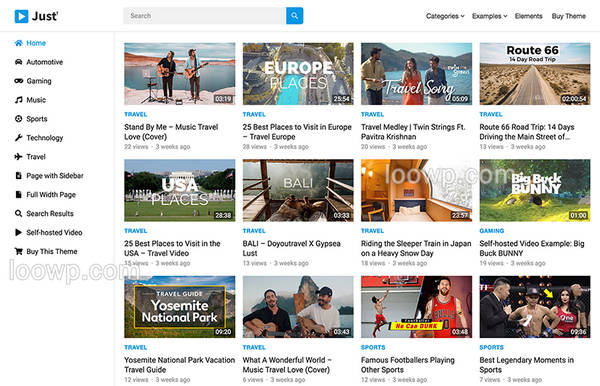The image size is (600, 386).
Task: Expand the Examples dropdown menu
Action: click(489, 16)
